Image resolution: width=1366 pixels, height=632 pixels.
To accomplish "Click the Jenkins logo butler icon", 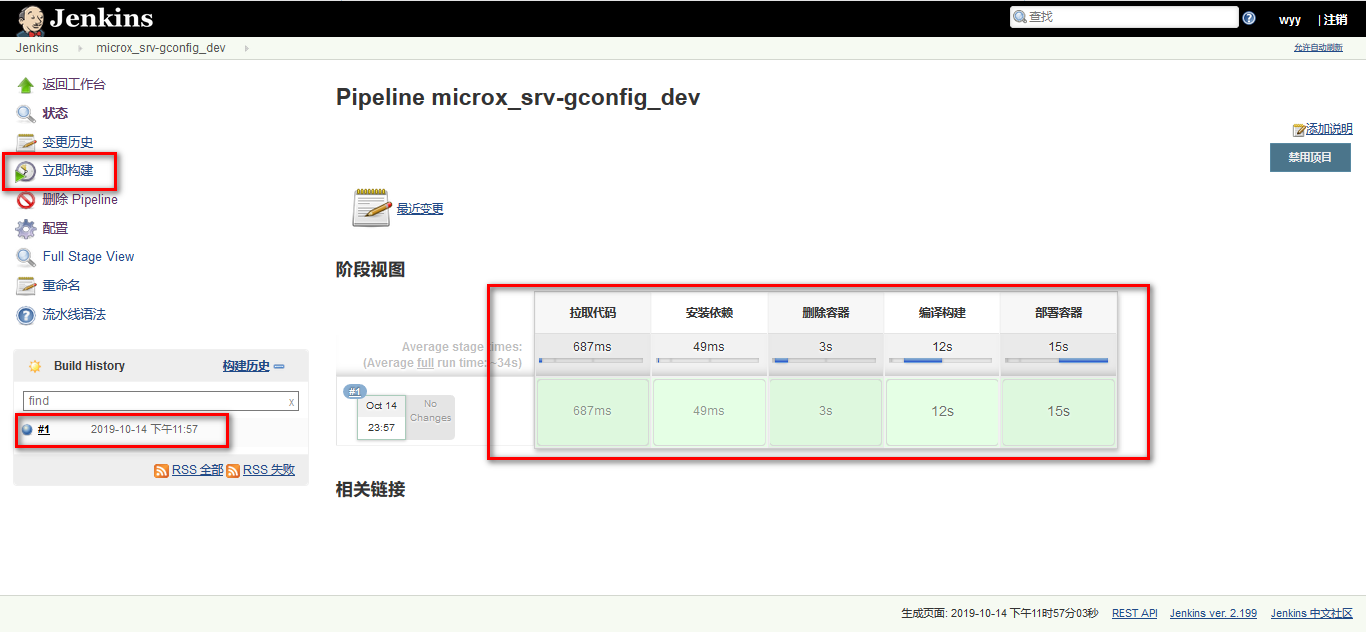I will [30, 18].
